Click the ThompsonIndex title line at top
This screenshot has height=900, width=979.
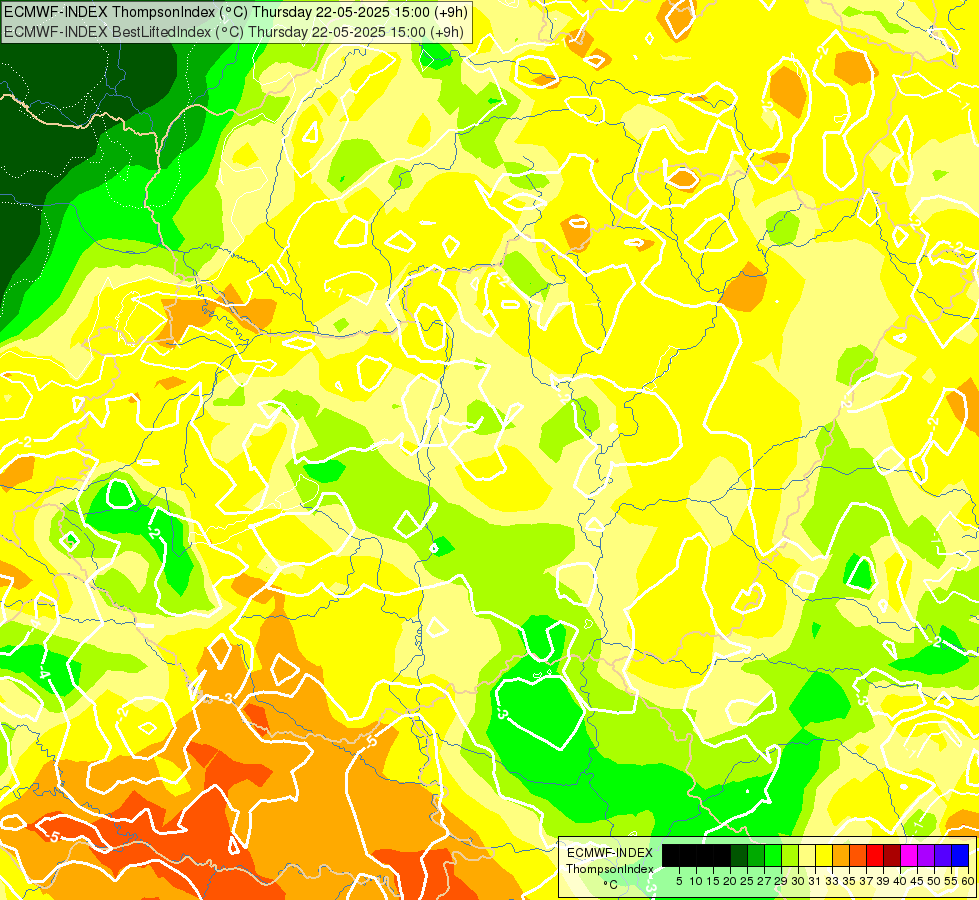click(235, 11)
